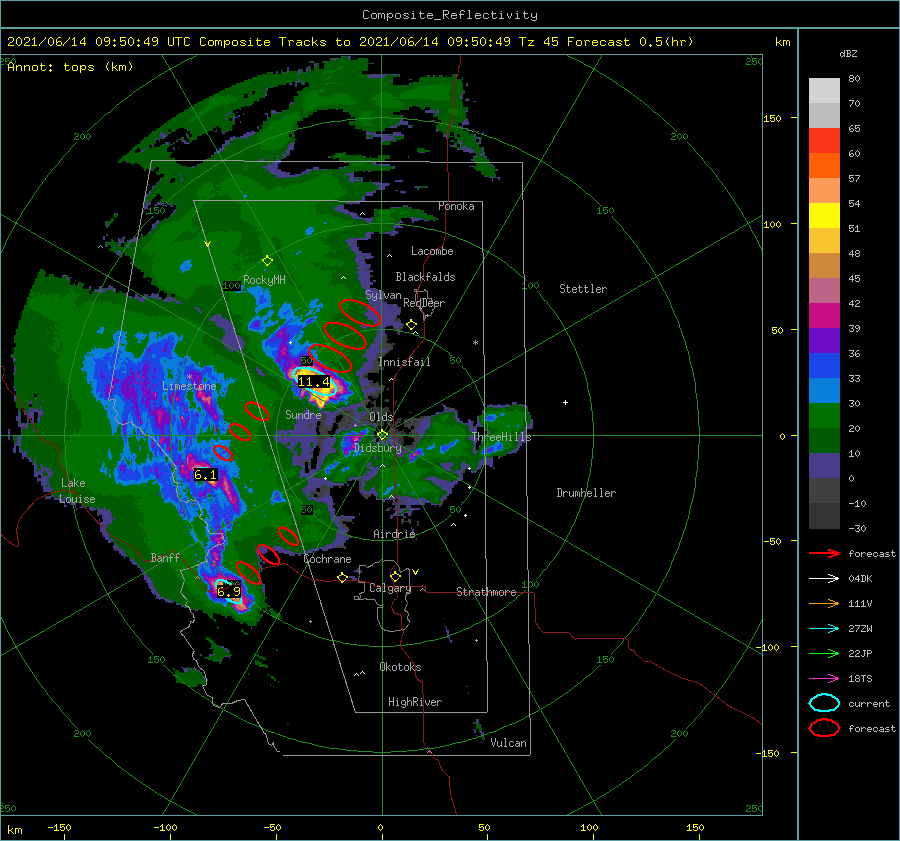Click the red forecast arrow legend icon
The width and height of the screenshot is (900, 841).
[x=824, y=553]
